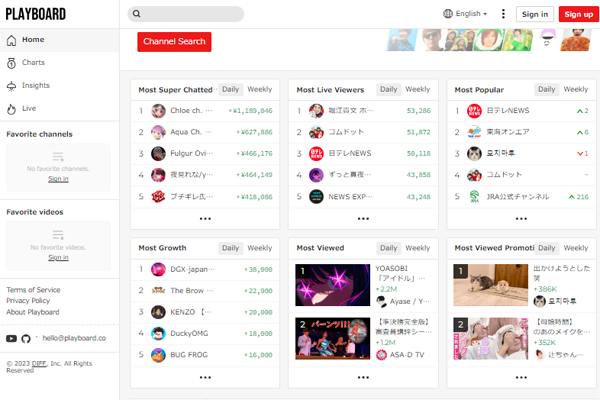This screenshot has width=600, height=400.
Task: Expand Most Popular list with ellipsis
Action: (521, 218)
